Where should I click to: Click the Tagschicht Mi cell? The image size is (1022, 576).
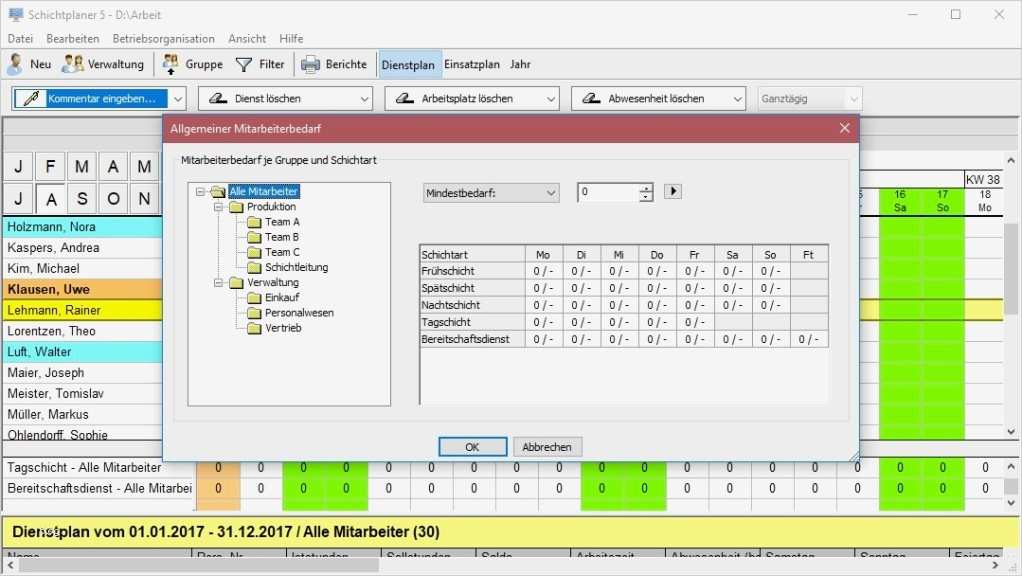click(x=619, y=322)
